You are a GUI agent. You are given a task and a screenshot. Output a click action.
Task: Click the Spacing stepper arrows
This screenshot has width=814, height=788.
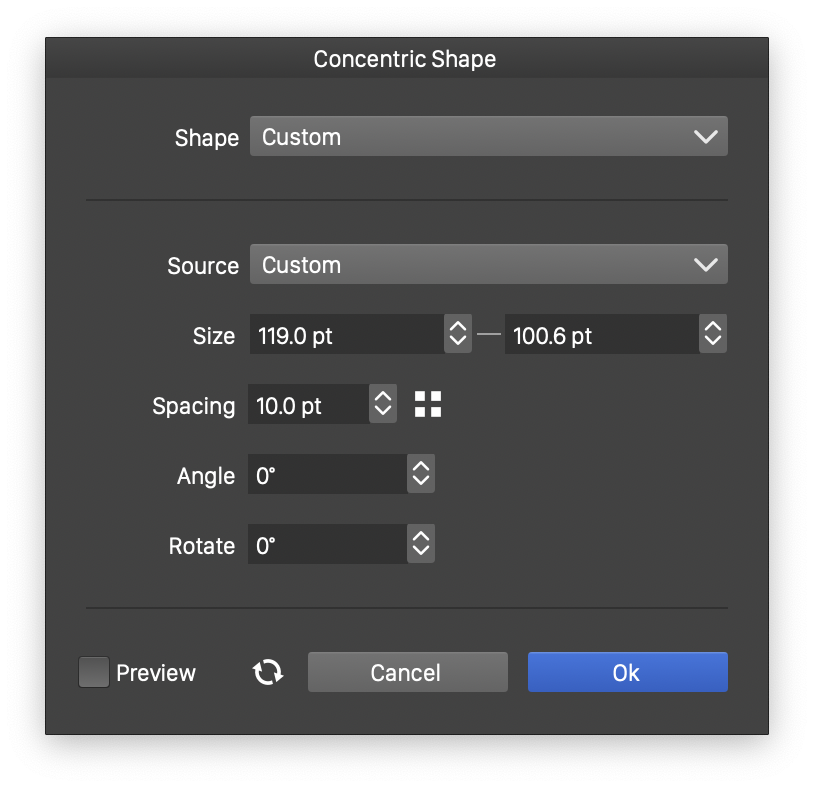tap(383, 405)
